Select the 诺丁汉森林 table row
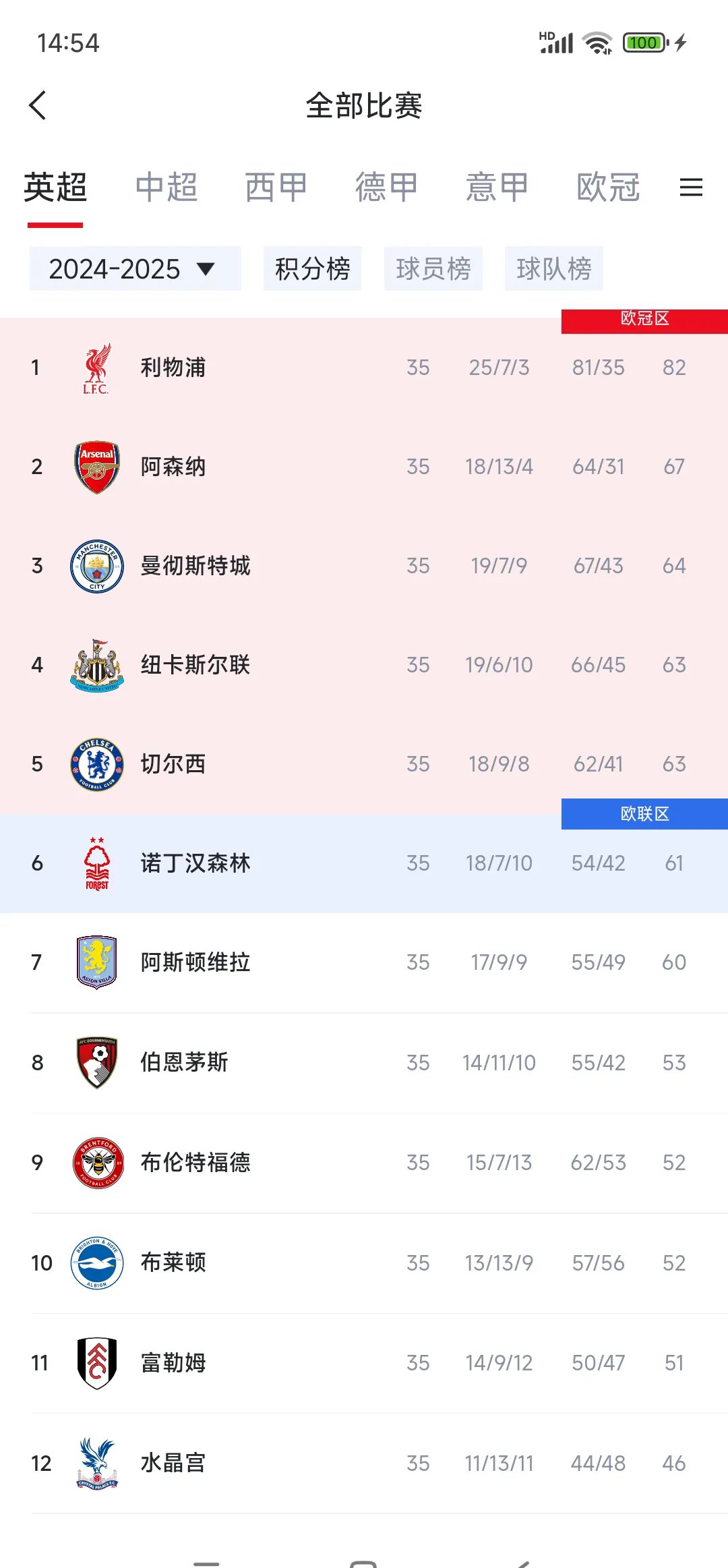 click(x=364, y=863)
